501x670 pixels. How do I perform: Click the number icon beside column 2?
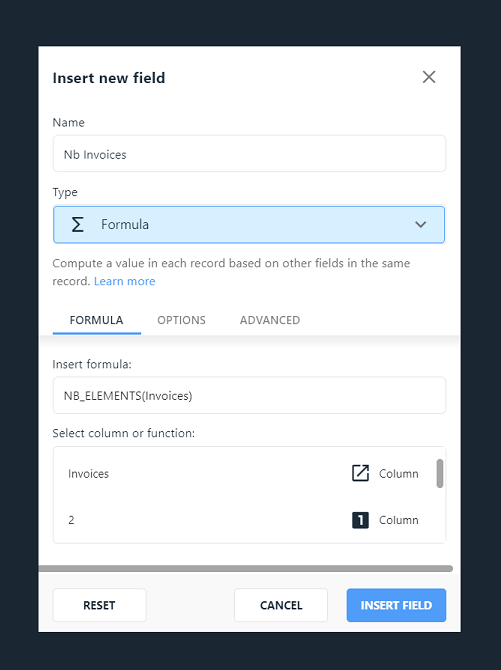click(360, 520)
